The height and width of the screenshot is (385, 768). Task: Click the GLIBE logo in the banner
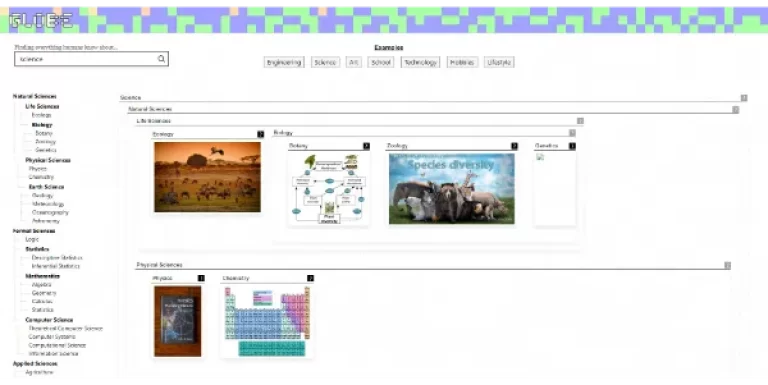(41, 21)
